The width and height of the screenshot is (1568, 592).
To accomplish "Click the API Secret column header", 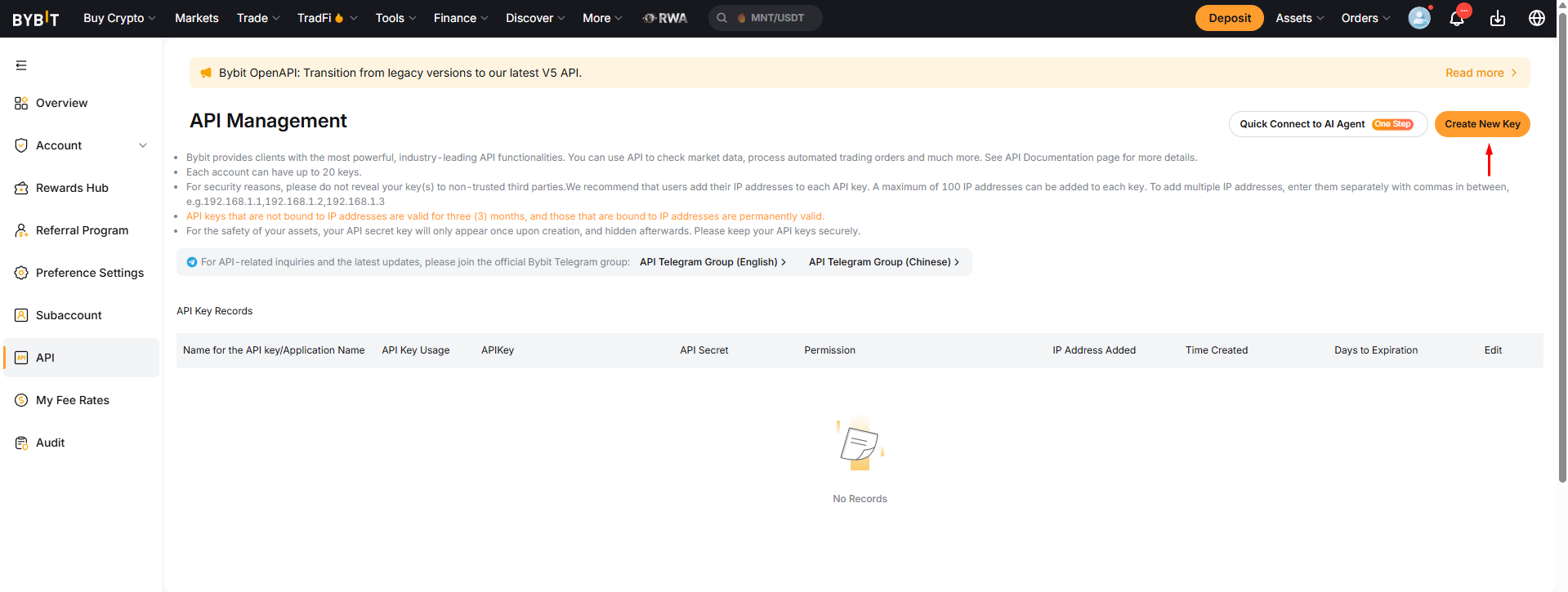I will (704, 350).
